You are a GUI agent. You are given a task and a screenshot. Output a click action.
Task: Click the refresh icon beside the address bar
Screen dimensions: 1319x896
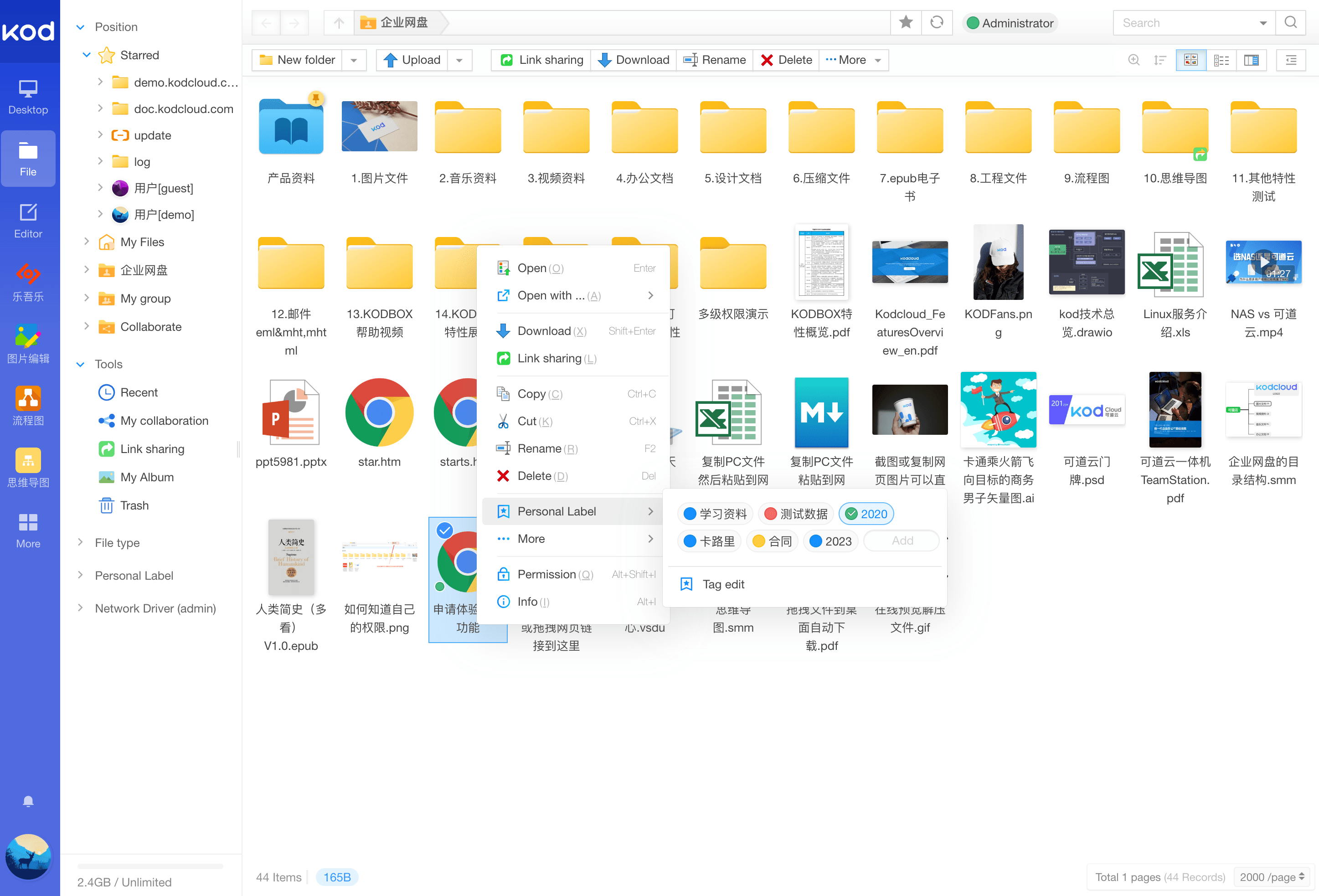(937, 23)
